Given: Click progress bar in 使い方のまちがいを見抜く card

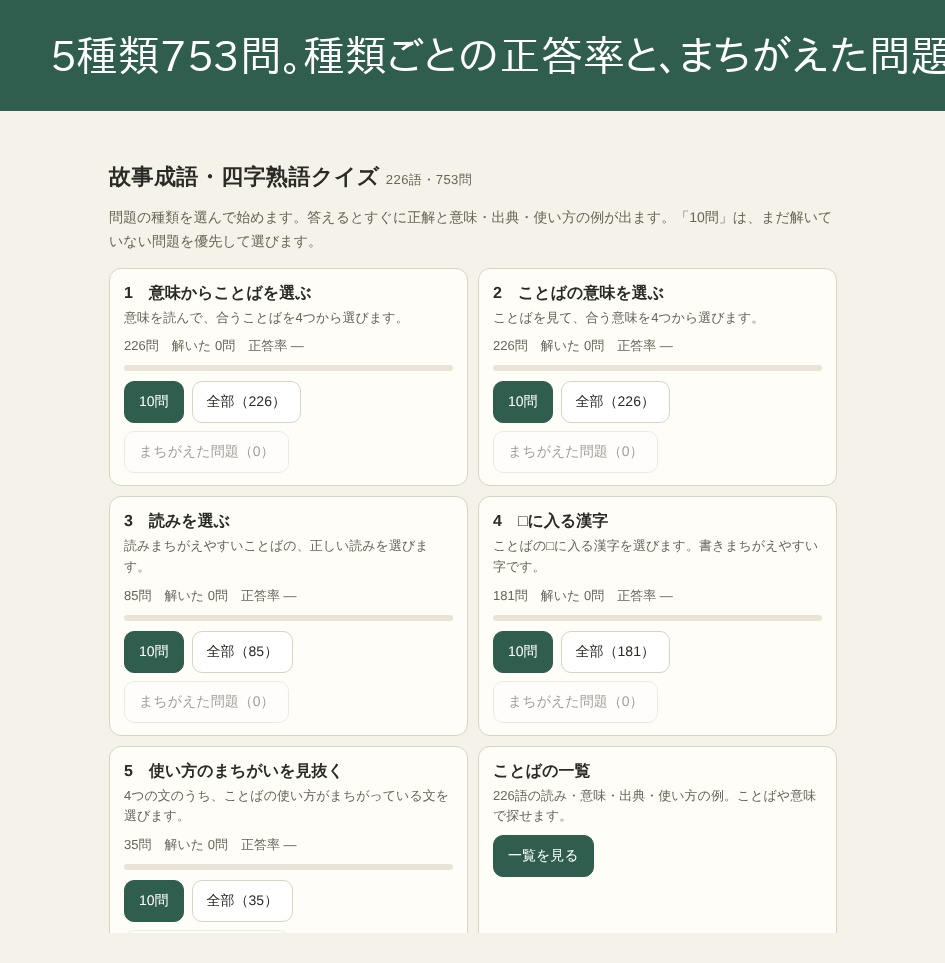Looking at the screenshot, I should point(289,867).
